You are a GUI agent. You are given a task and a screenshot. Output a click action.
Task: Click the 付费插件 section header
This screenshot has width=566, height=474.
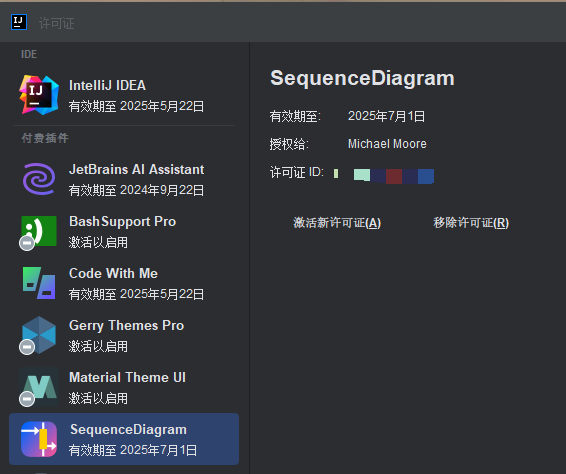click(x=45, y=138)
